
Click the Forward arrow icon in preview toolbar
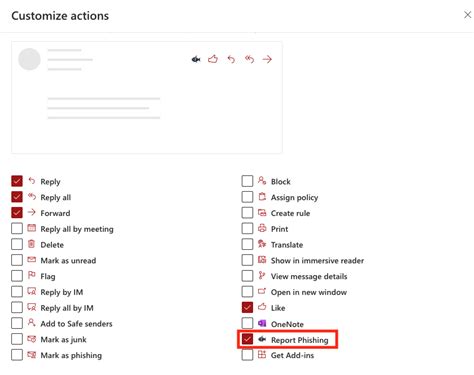point(267,59)
